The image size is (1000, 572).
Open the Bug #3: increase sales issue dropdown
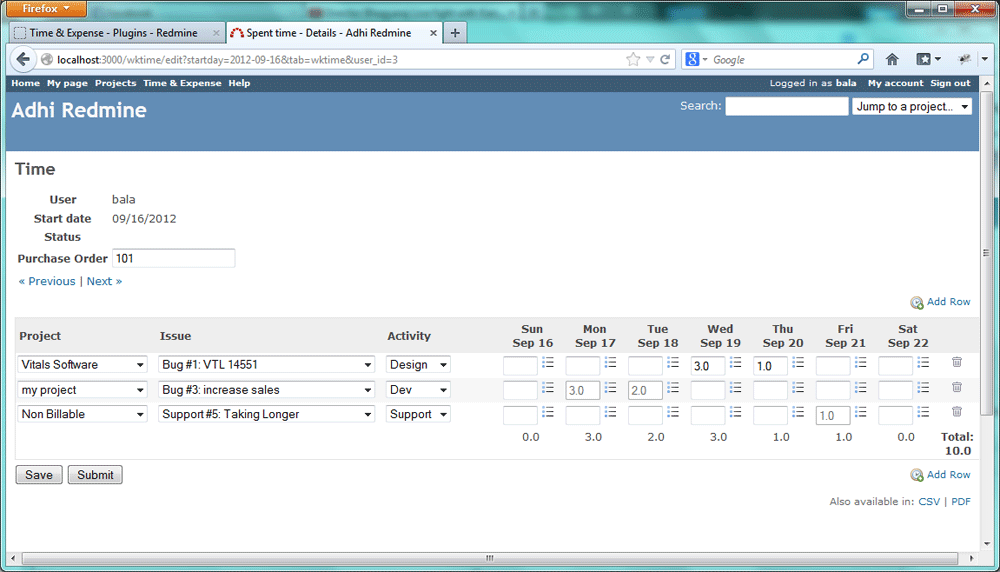(x=266, y=390)
